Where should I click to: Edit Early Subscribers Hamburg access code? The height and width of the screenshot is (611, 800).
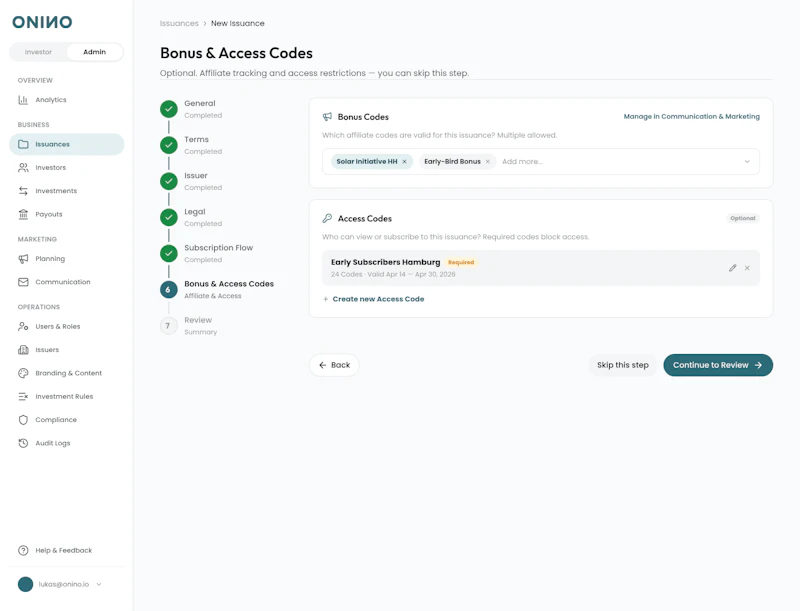733,268
